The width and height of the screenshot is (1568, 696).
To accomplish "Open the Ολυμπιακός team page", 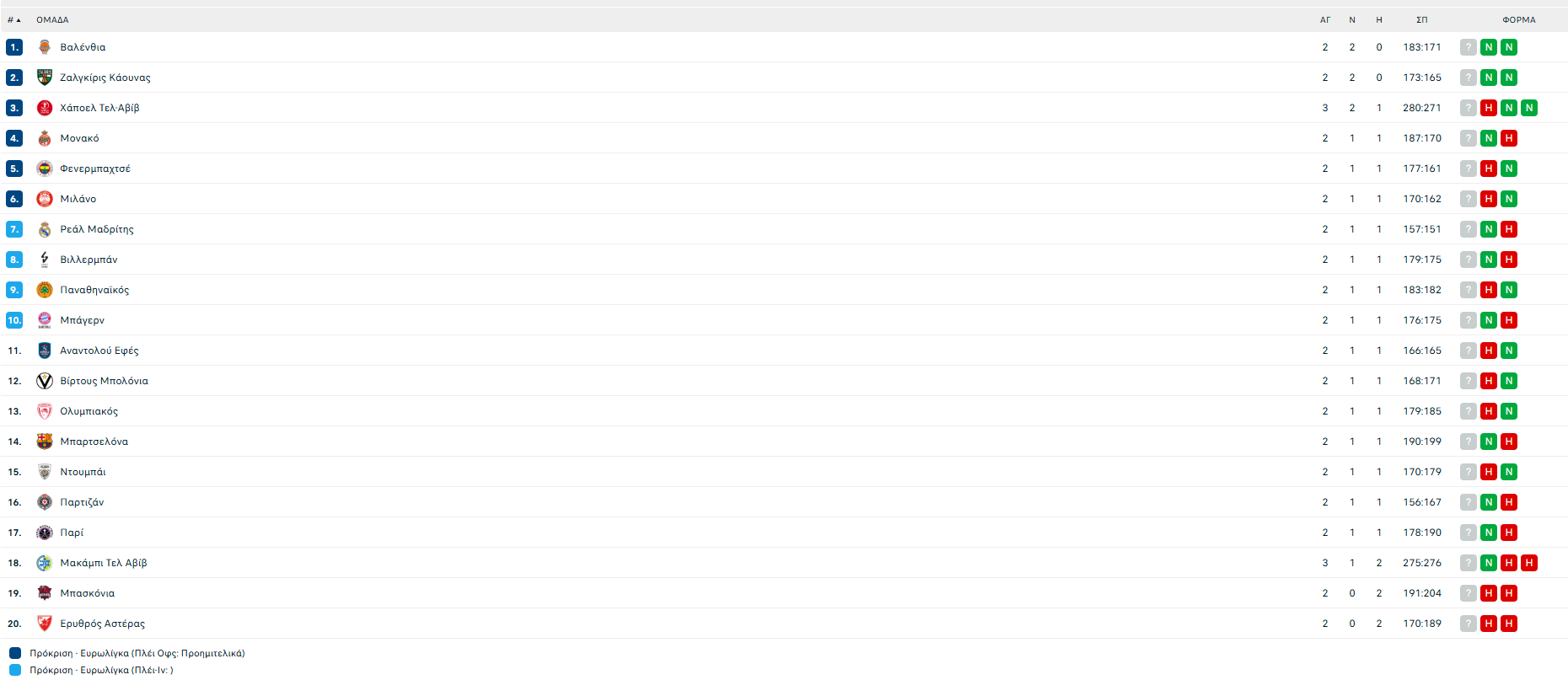I will pyautogui.click(x=89, y=411).
